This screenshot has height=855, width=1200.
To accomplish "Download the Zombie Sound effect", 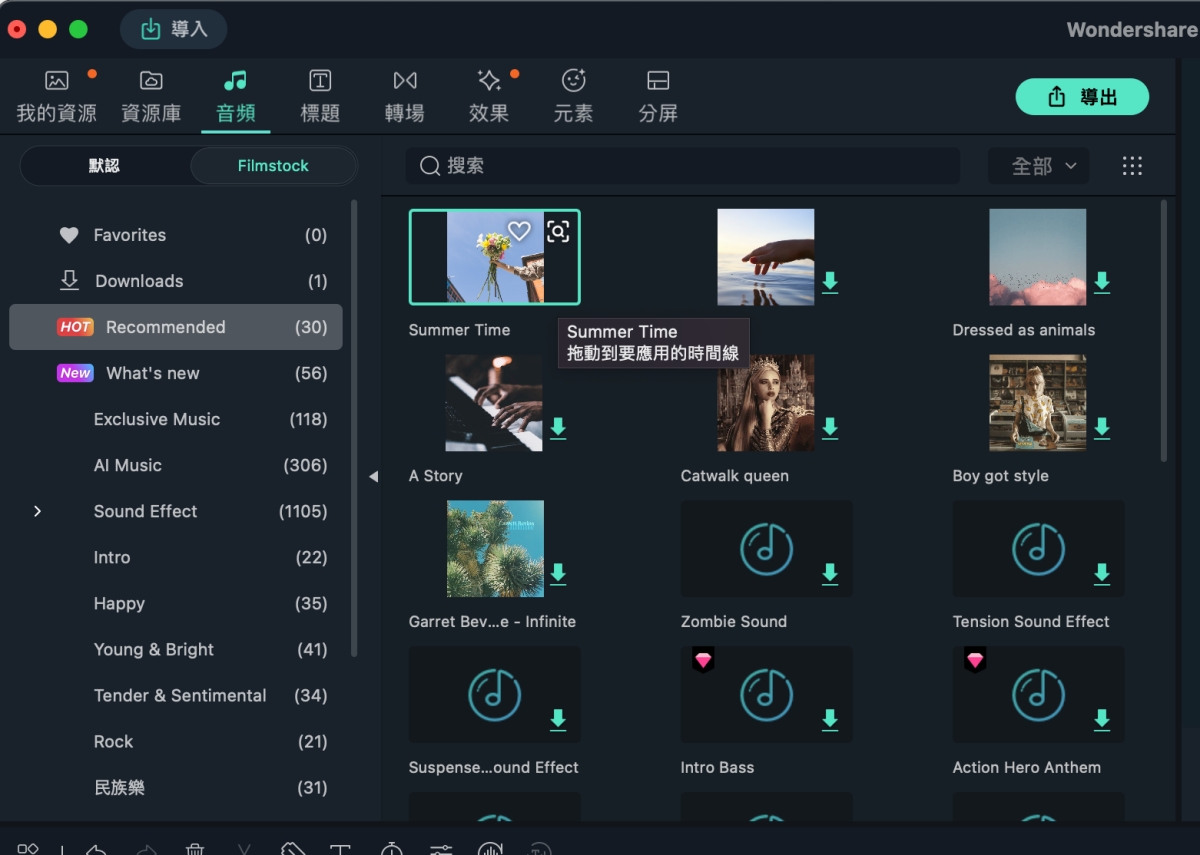I will point(830,573).
